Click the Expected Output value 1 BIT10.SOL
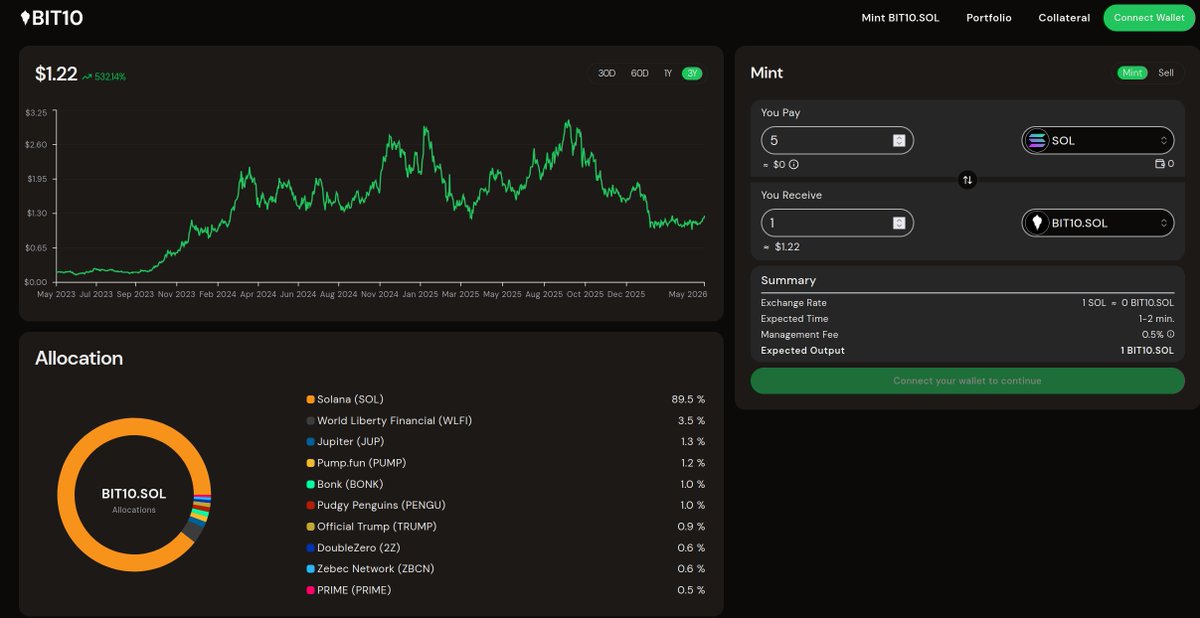The image size is (1200, 618). pyautogui.click(x=1147, y=351)
